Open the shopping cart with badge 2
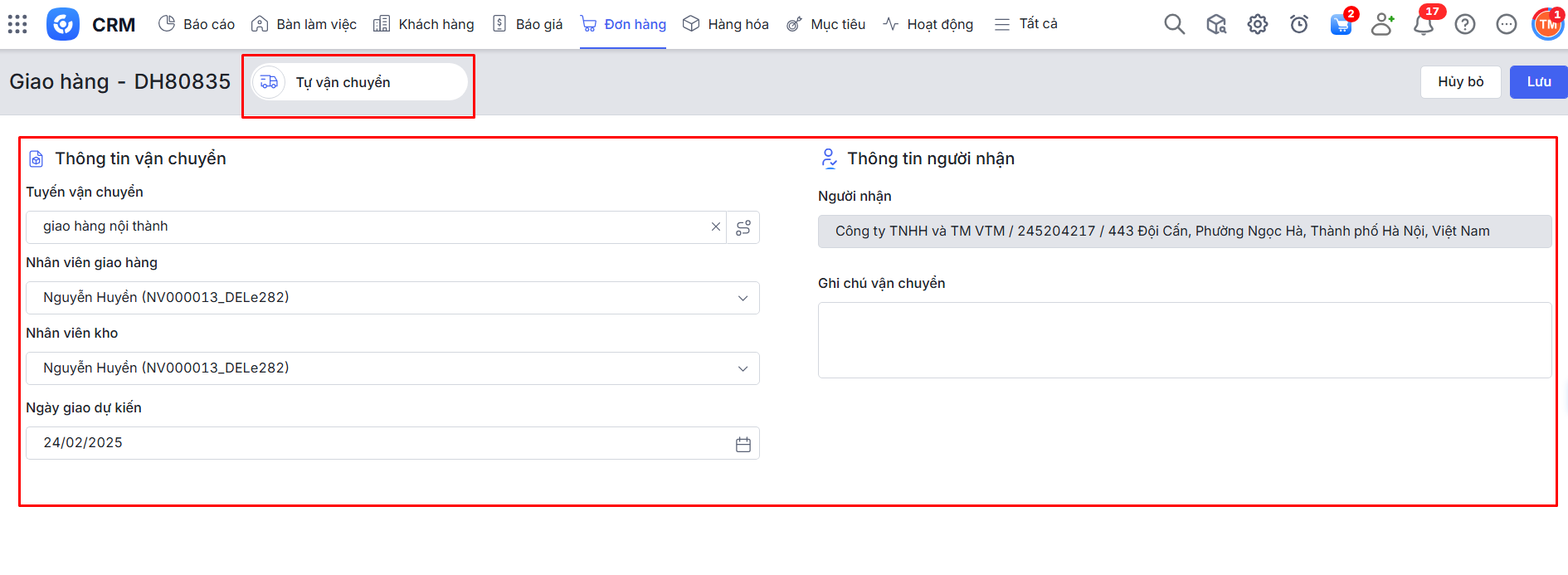This screenshot has height=575, width=1568. [x=1340, y=25]
